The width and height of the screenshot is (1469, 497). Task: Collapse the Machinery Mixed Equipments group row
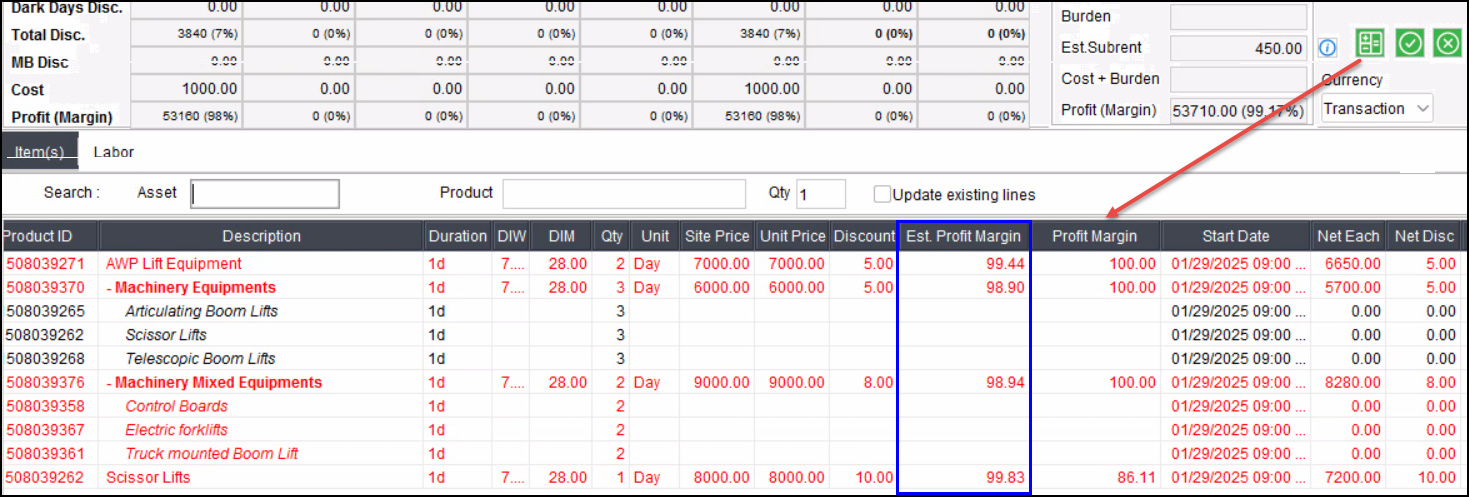point(109,383)
